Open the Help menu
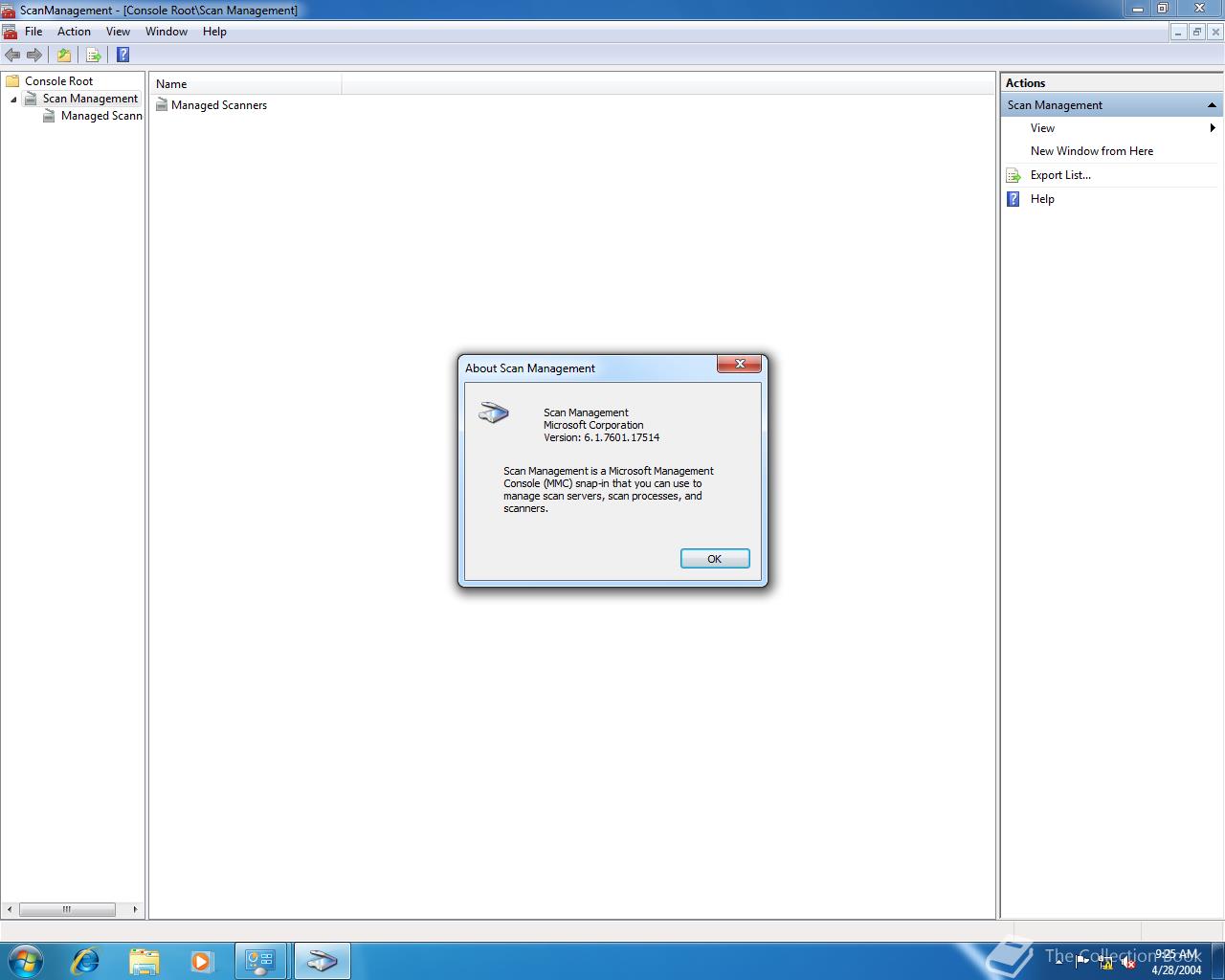This screenshot has height=980, width=1225. (x=214, y=32)
